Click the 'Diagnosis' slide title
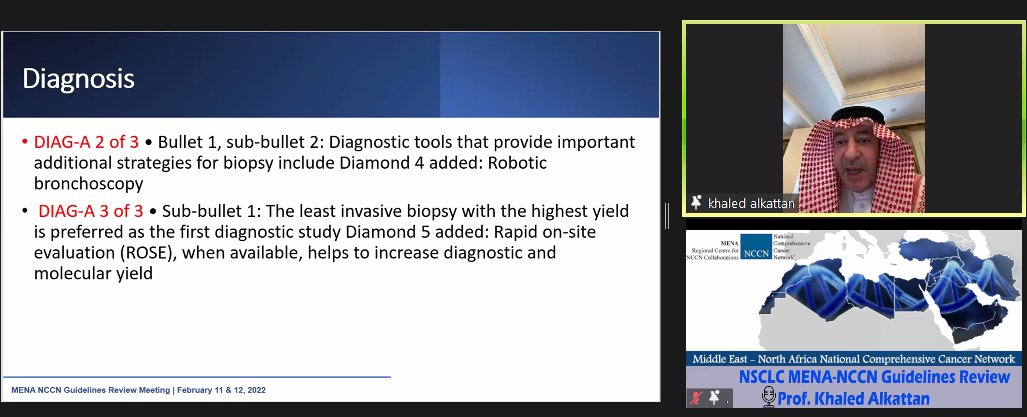 (x=79, y=79)
